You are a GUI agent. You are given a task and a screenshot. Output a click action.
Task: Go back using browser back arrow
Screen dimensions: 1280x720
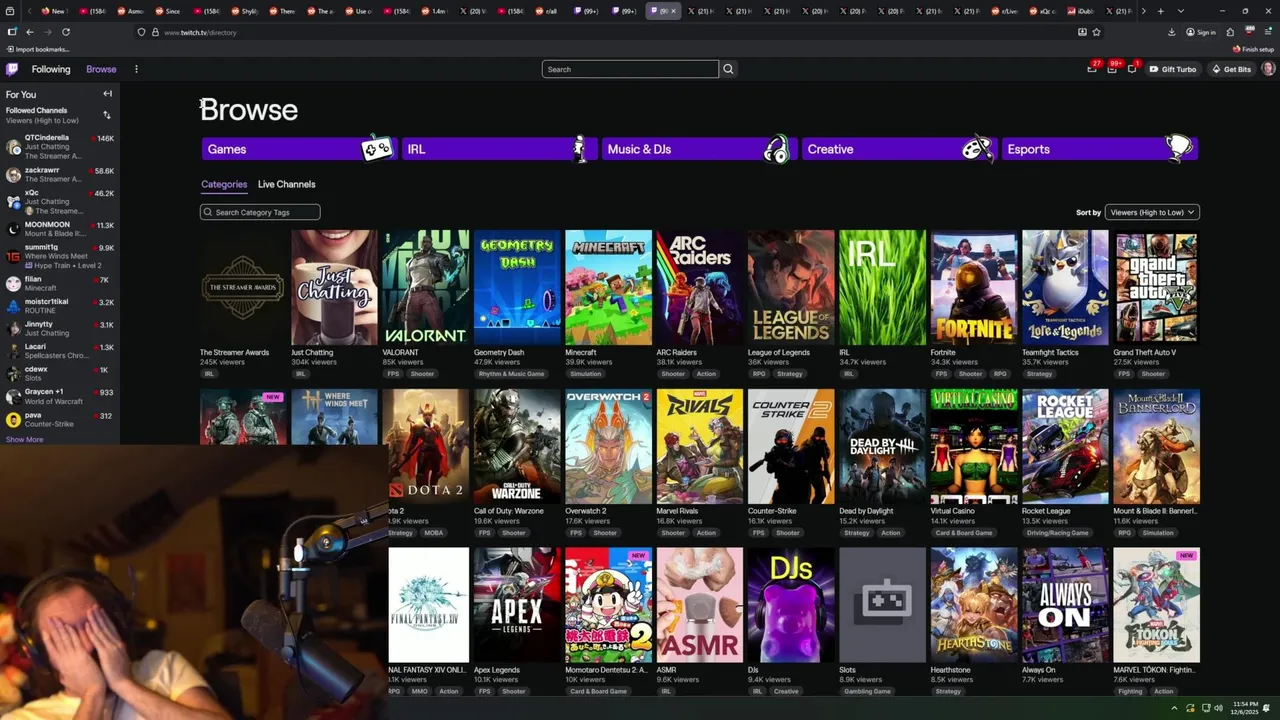29,32
